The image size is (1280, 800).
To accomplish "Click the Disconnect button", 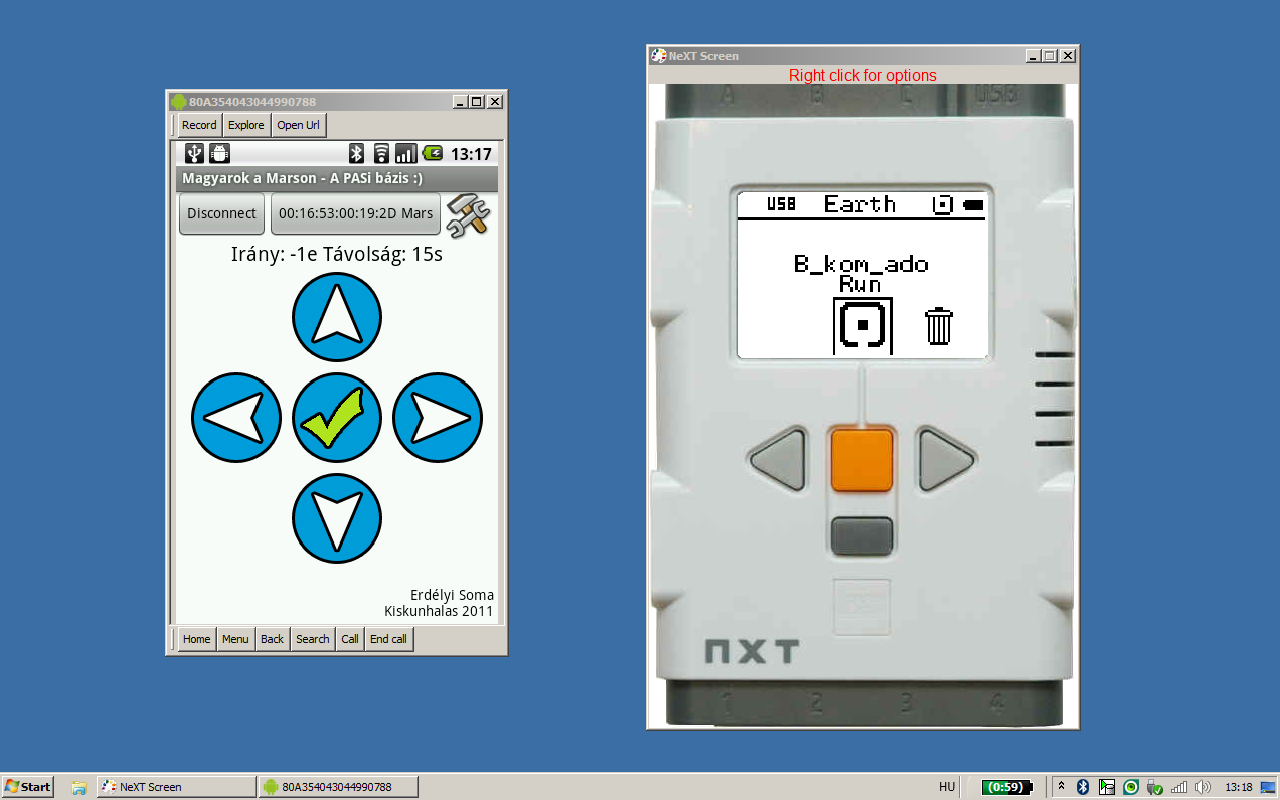I will pos(221,214).
